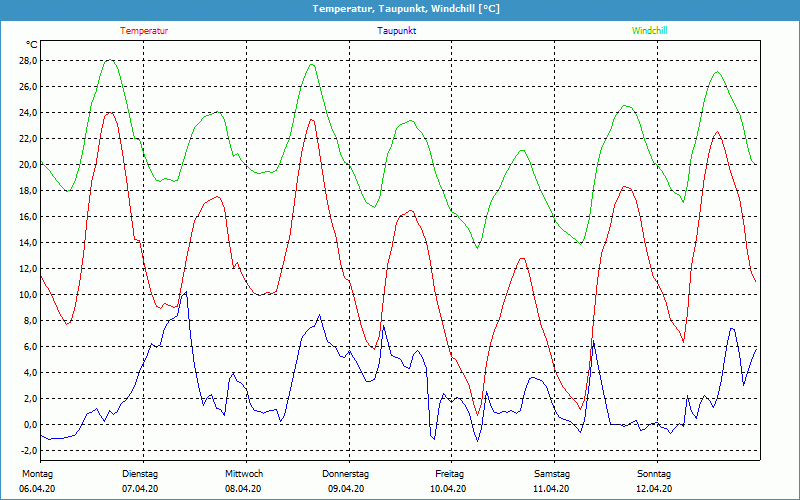Click the -2,0 y-axis value
Viewport: 800px width, 500px height.
tap(28, 451)
